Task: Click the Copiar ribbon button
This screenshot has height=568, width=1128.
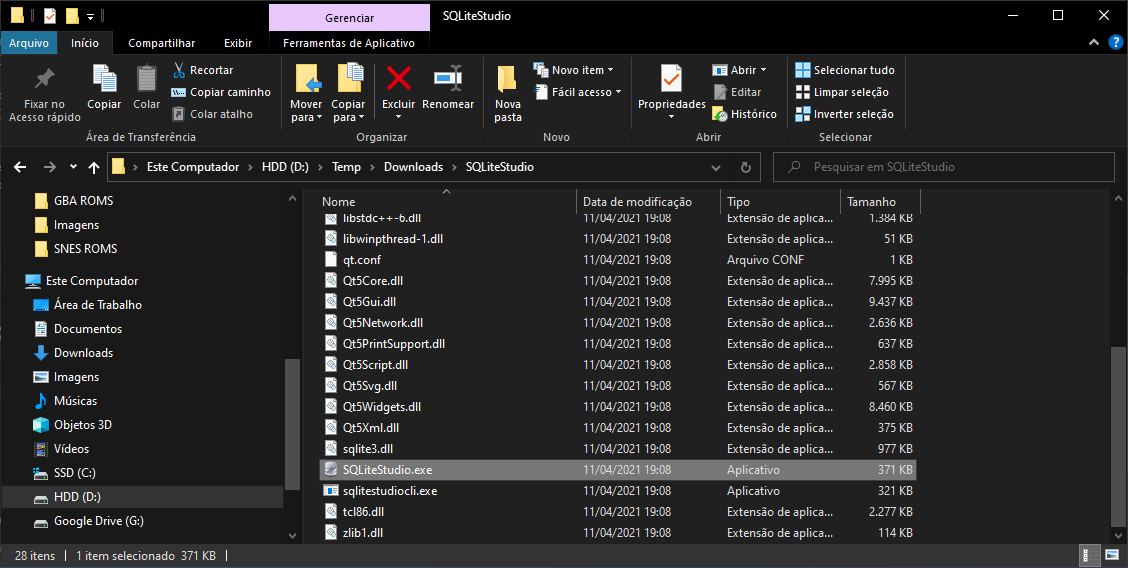Action: (104, 88)
